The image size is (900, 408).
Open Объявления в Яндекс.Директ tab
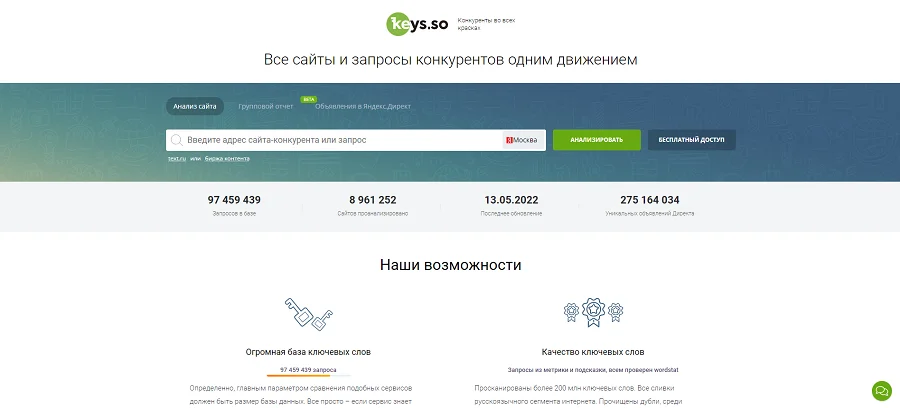[x=362, y=106]
